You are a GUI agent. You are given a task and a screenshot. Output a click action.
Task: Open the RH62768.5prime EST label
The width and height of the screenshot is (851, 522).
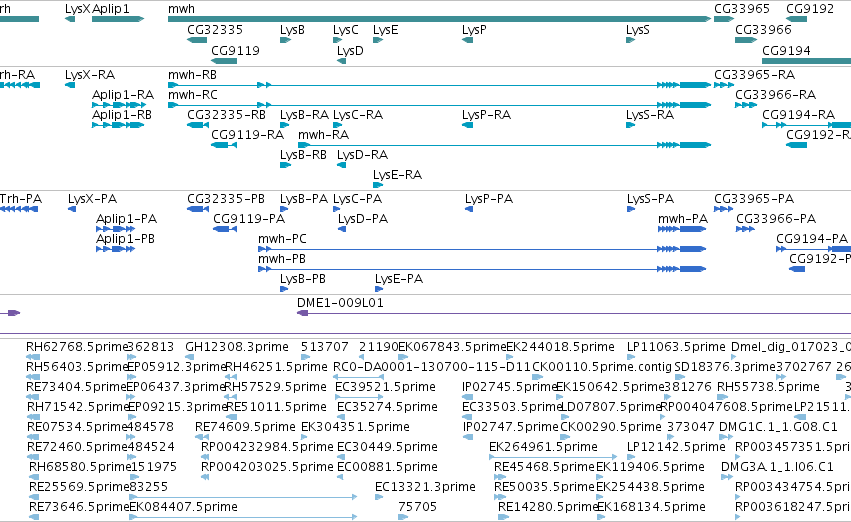tap(76, 347)
